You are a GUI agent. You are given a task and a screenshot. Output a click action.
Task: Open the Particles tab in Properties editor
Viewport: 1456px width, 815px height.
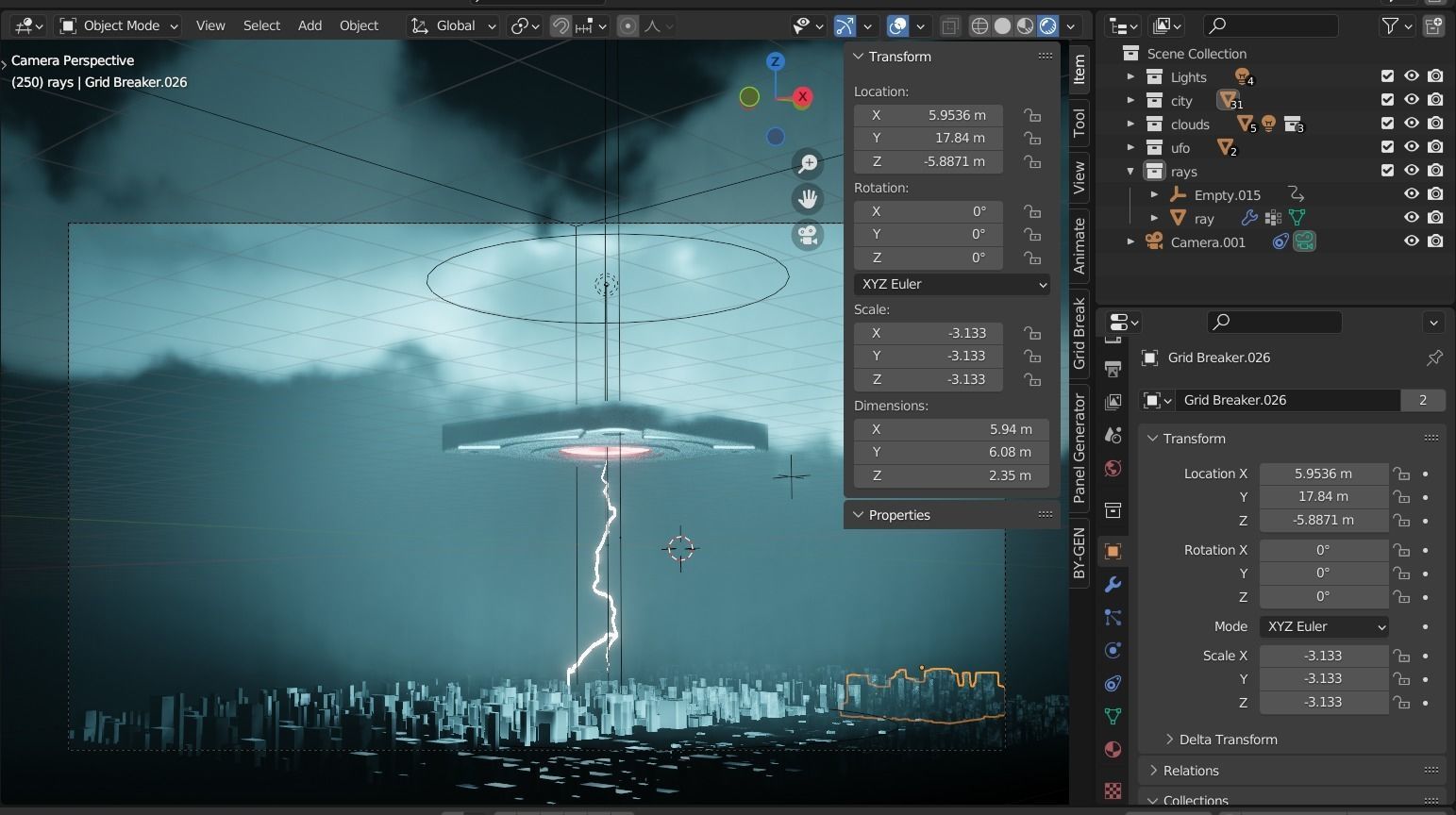click(1113, 617)
